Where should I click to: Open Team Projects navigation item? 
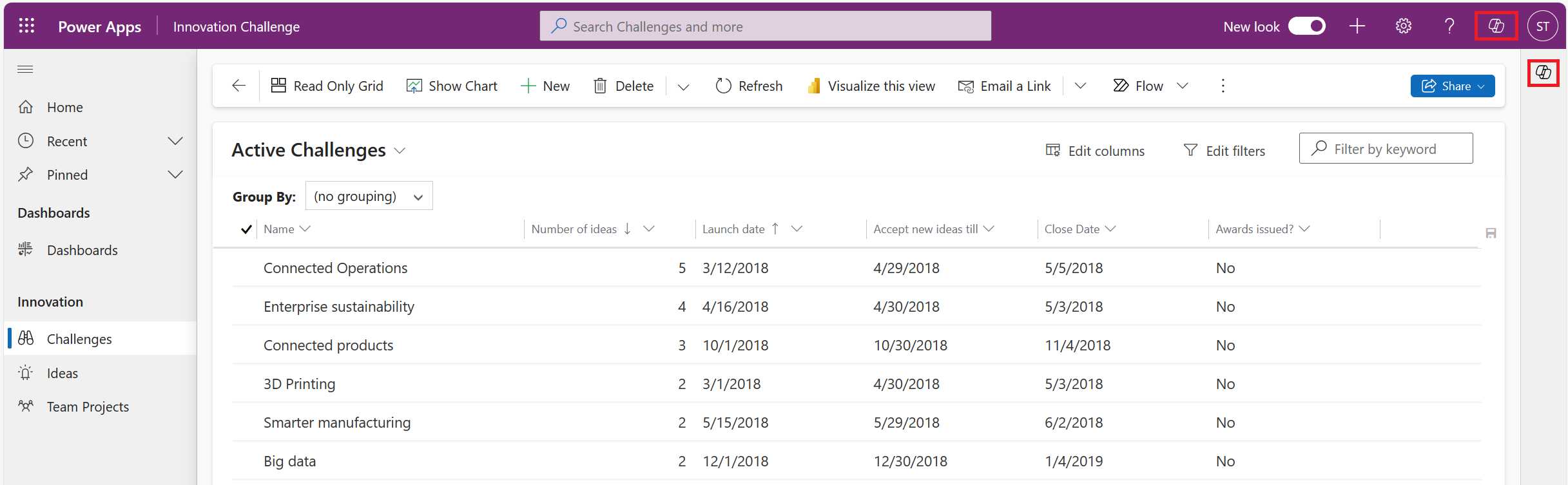tap(101, 406)
